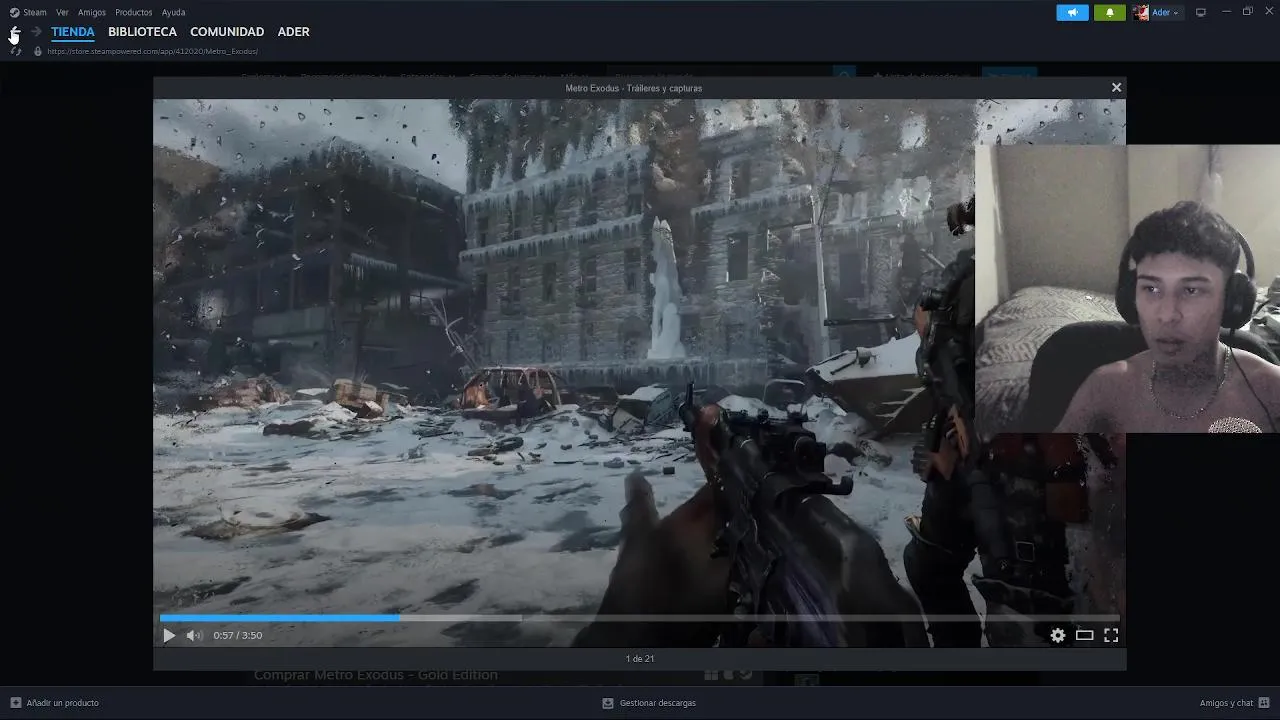Open the blue announcements megaphone button
1280x720 pixels.
click(1072, 12)
